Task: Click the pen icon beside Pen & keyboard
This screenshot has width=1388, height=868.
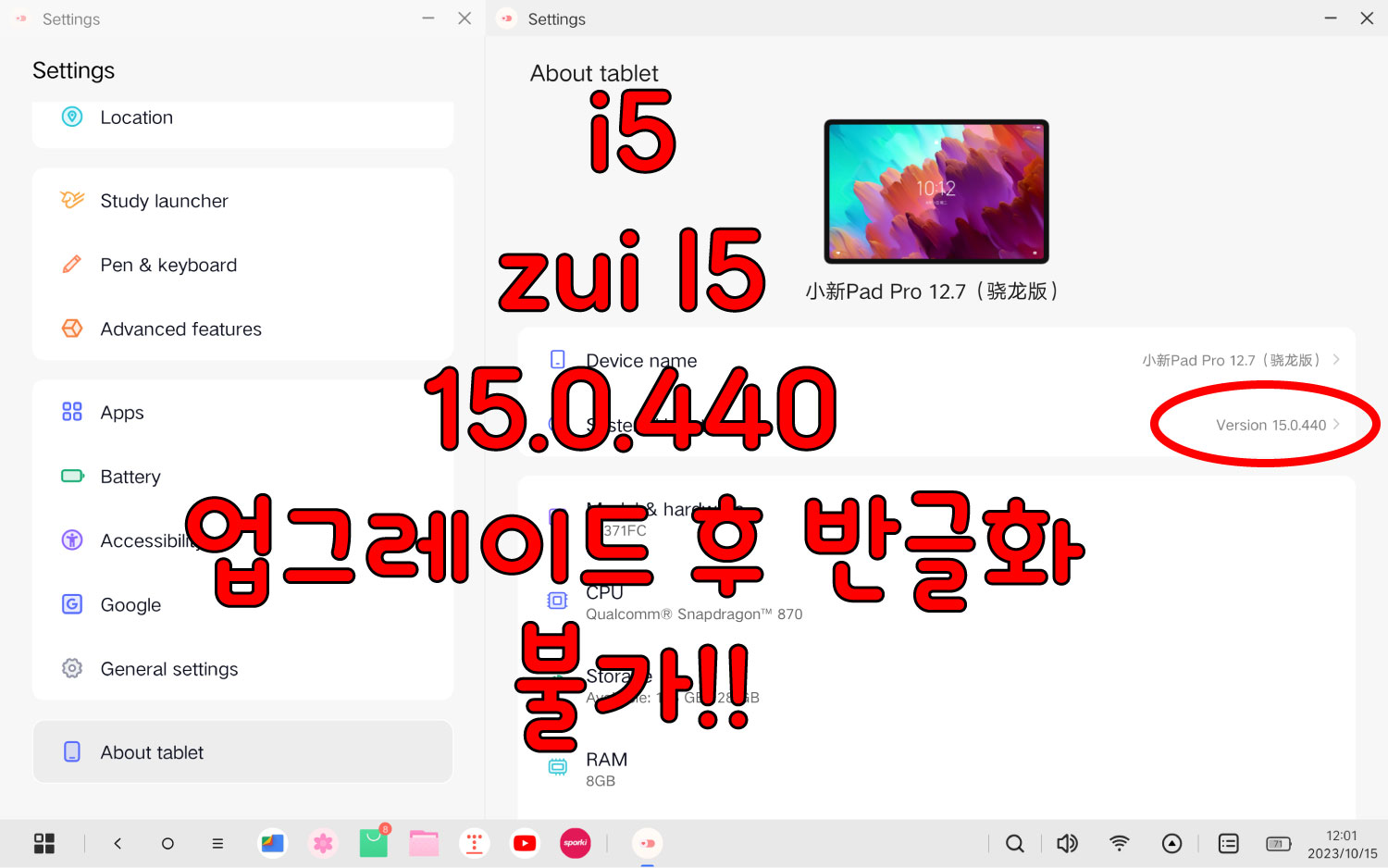Action: [x=72, y=265]
